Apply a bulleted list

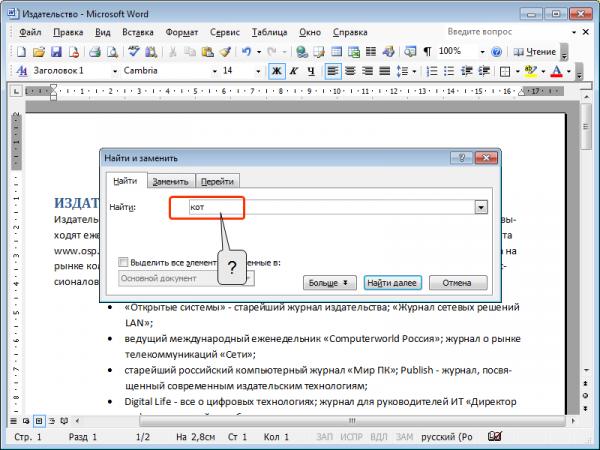click(449, 71)
